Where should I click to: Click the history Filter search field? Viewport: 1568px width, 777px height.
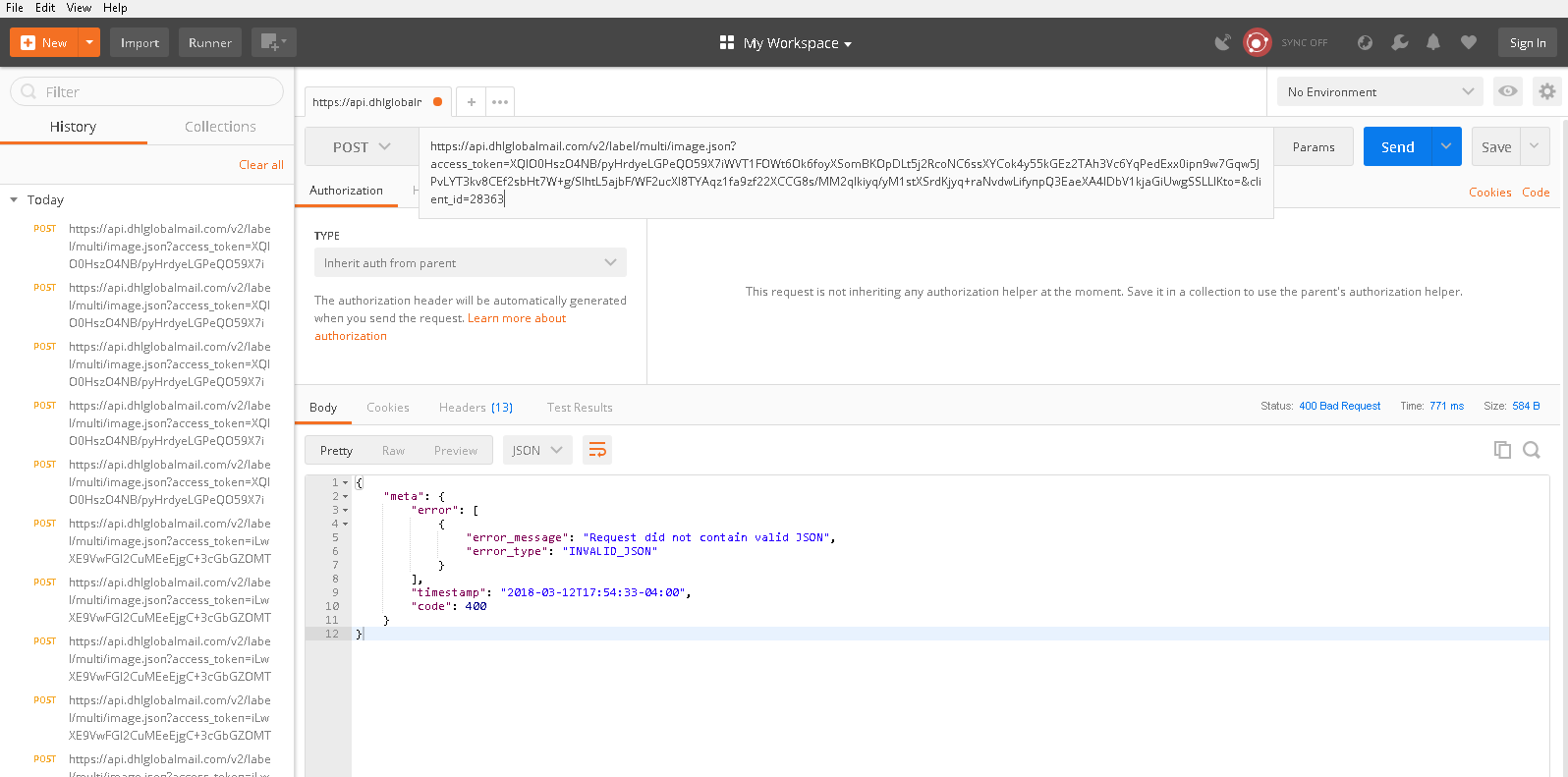point(147,91)
